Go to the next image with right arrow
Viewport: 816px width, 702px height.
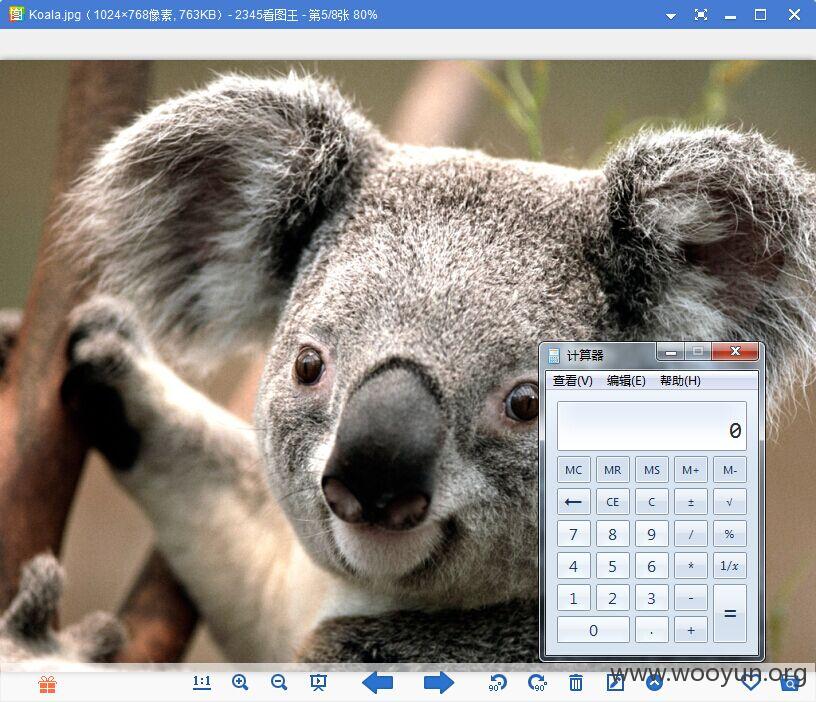point(439,683)
